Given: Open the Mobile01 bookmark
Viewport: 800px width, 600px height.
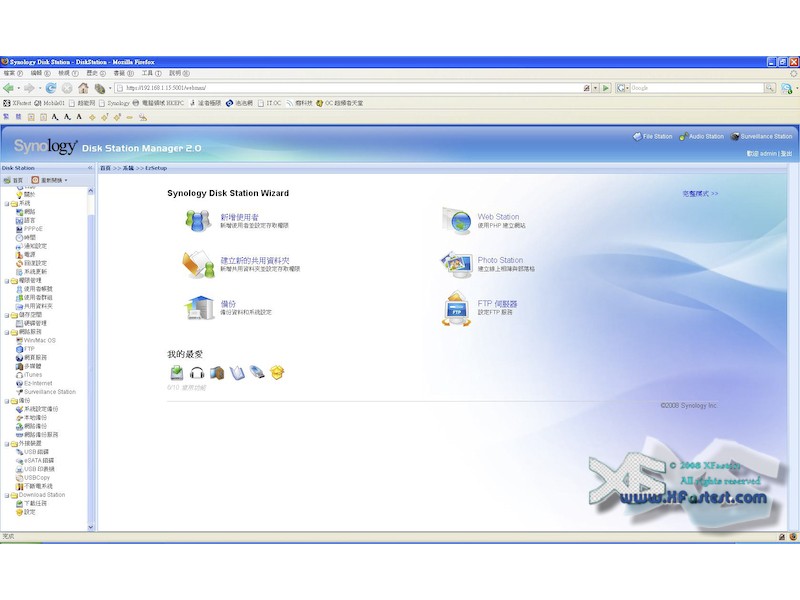Looking at the screenshot, I should [x=49, y=103].
